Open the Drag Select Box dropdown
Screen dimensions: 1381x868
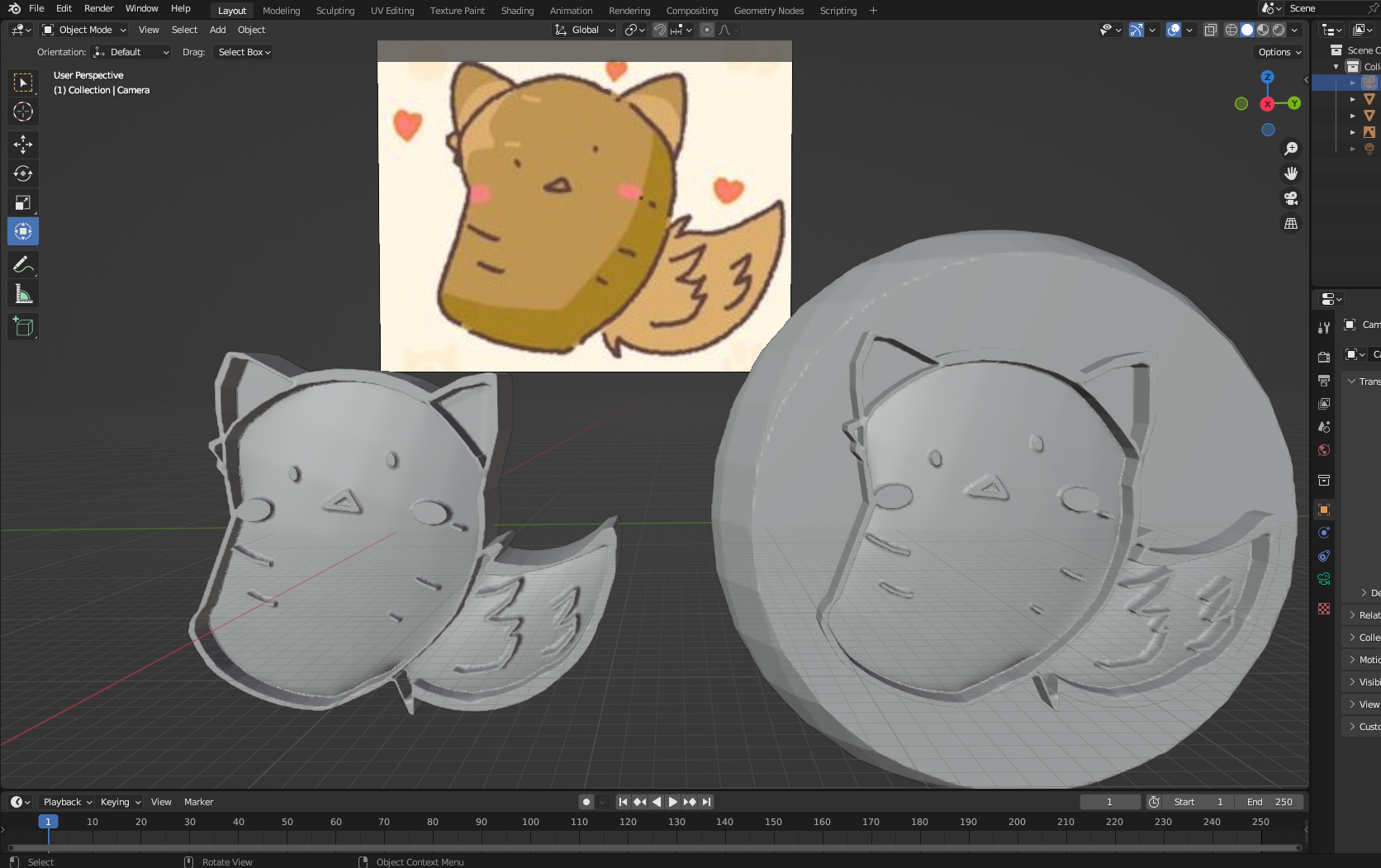(244, 52)
